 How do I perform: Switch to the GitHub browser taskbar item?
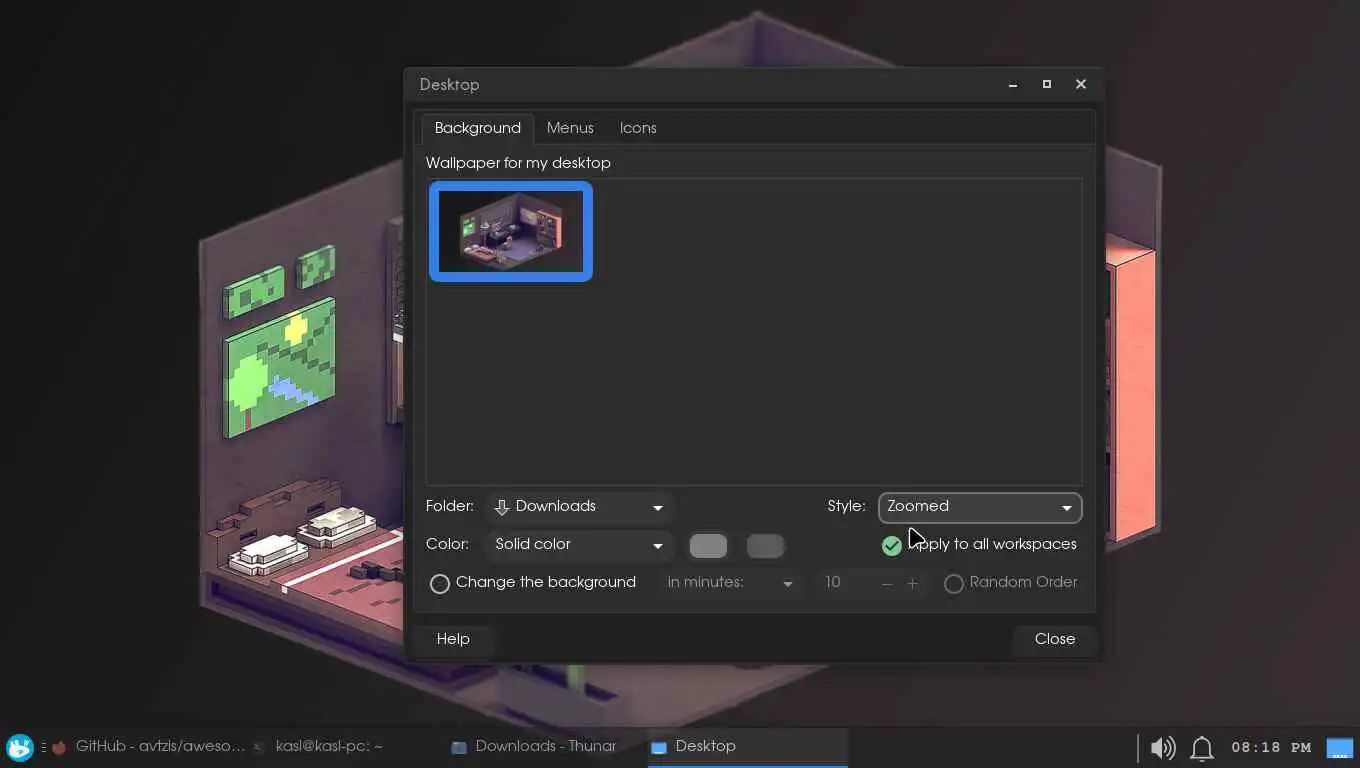[x=148, y=746]
